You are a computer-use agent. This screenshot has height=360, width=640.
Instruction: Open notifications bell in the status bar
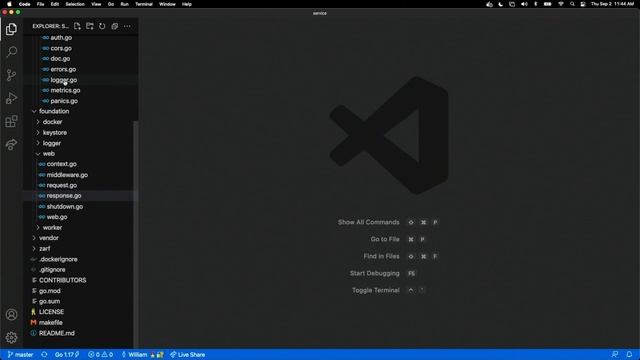point(629,355)
